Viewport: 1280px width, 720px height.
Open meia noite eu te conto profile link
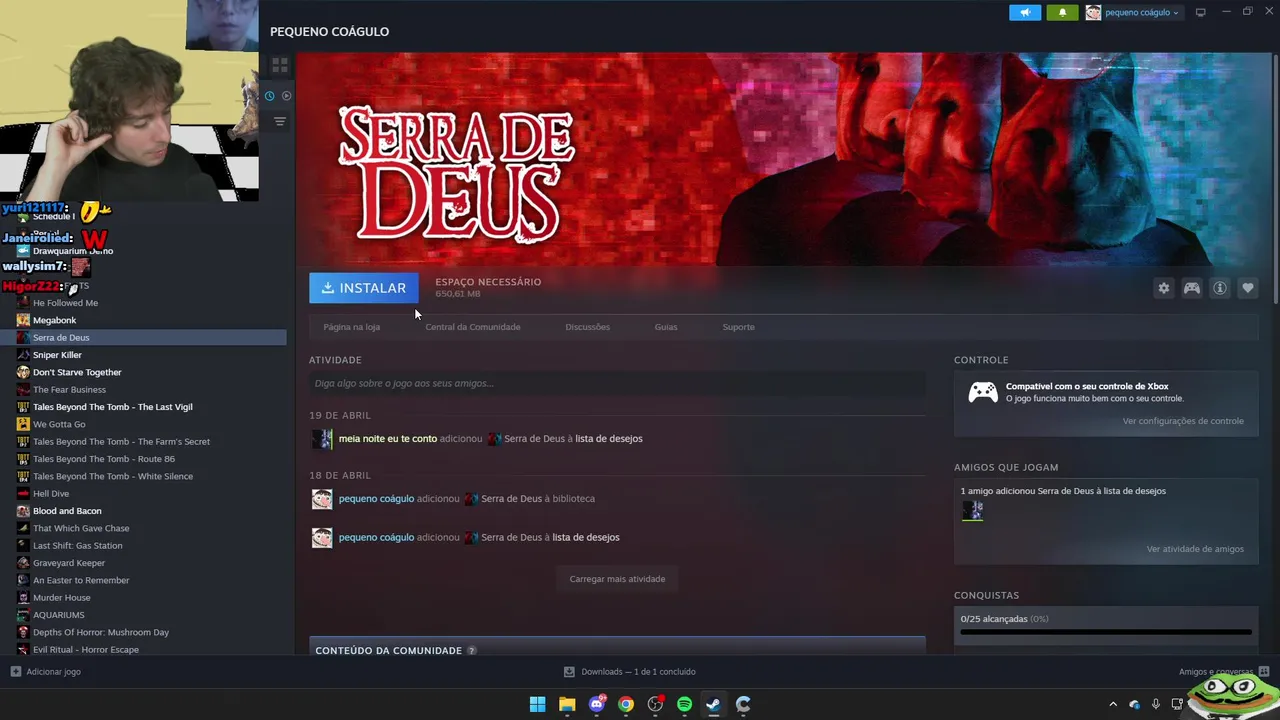click(388, 439)
